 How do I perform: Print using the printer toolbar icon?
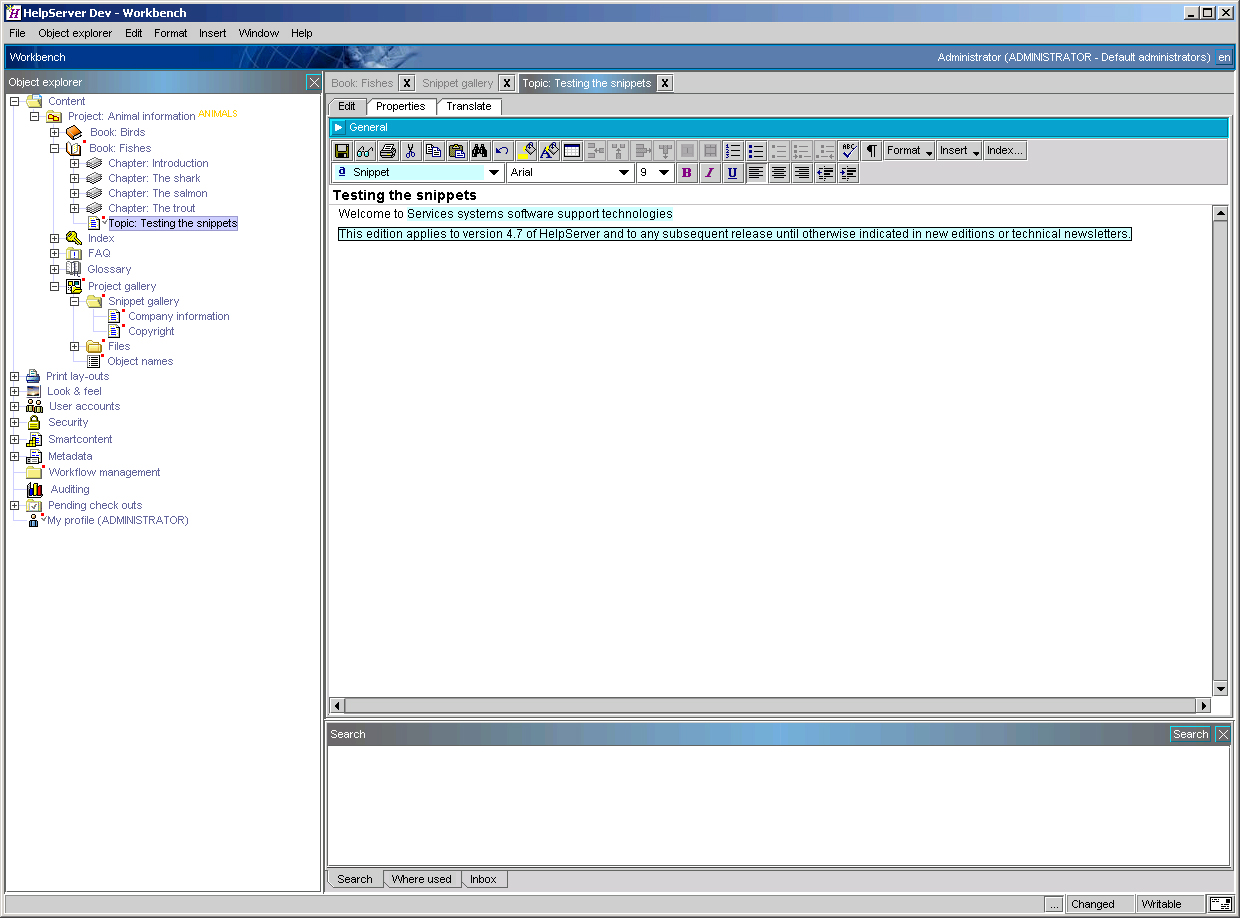tap(388, 151)
